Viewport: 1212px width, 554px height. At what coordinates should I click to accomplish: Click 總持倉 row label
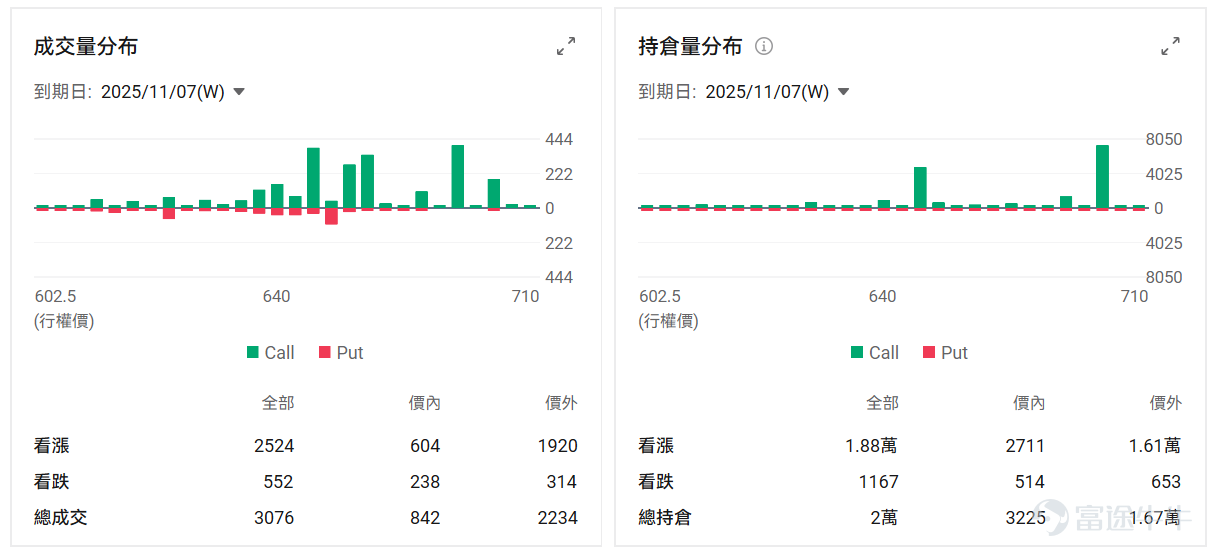point(665,518)
